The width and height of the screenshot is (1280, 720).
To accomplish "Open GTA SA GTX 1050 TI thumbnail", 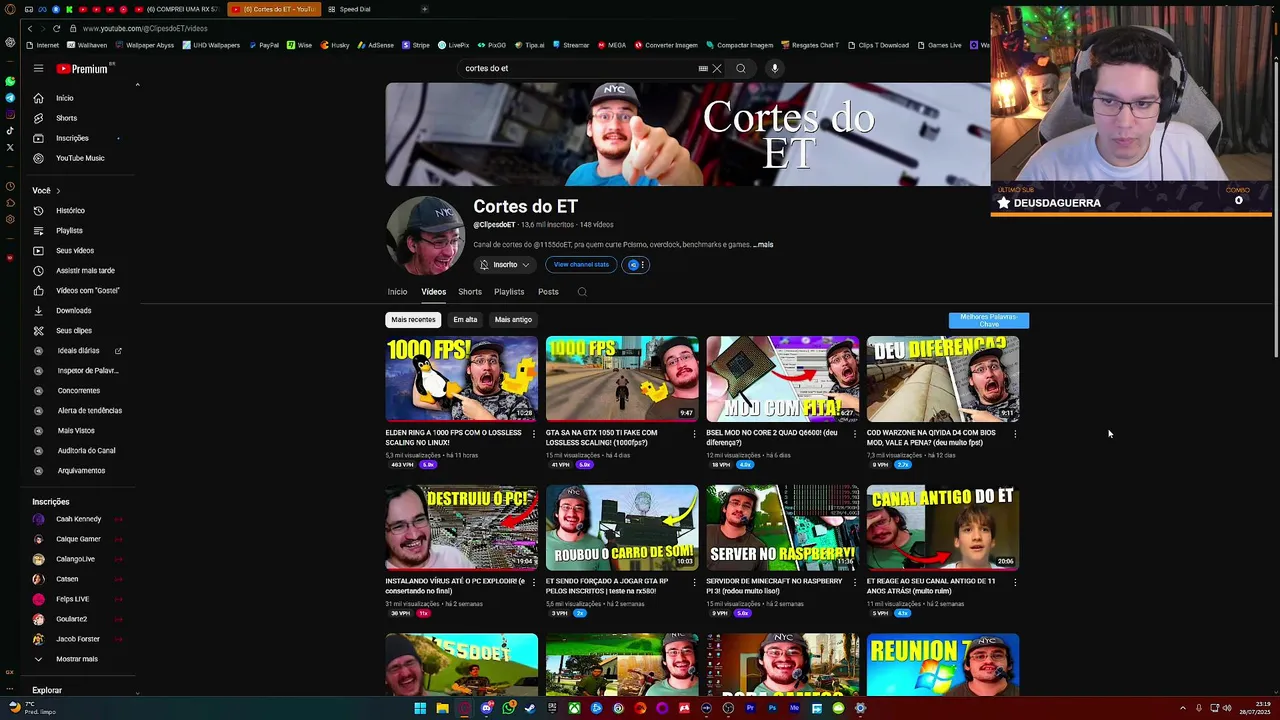I will click(622, 379).
